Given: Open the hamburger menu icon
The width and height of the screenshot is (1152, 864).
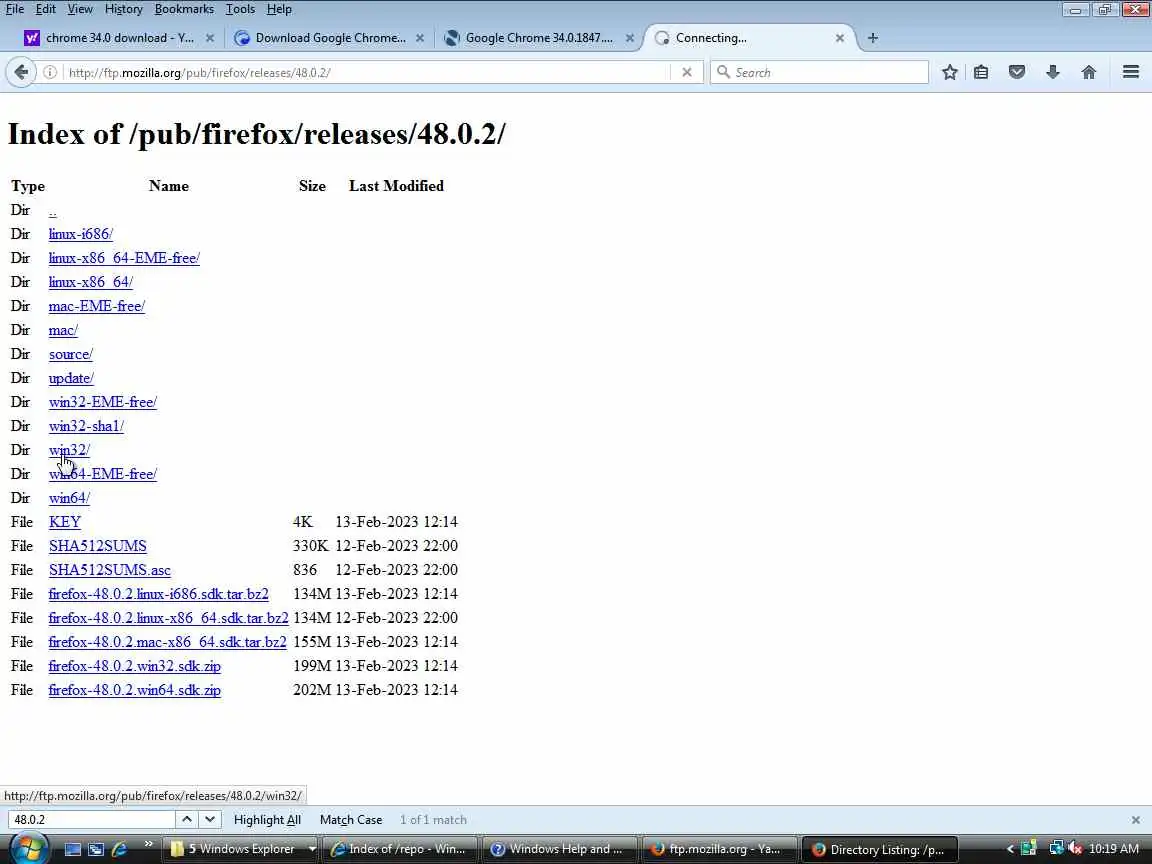Looking at the screenshot, I should 1131,72.
